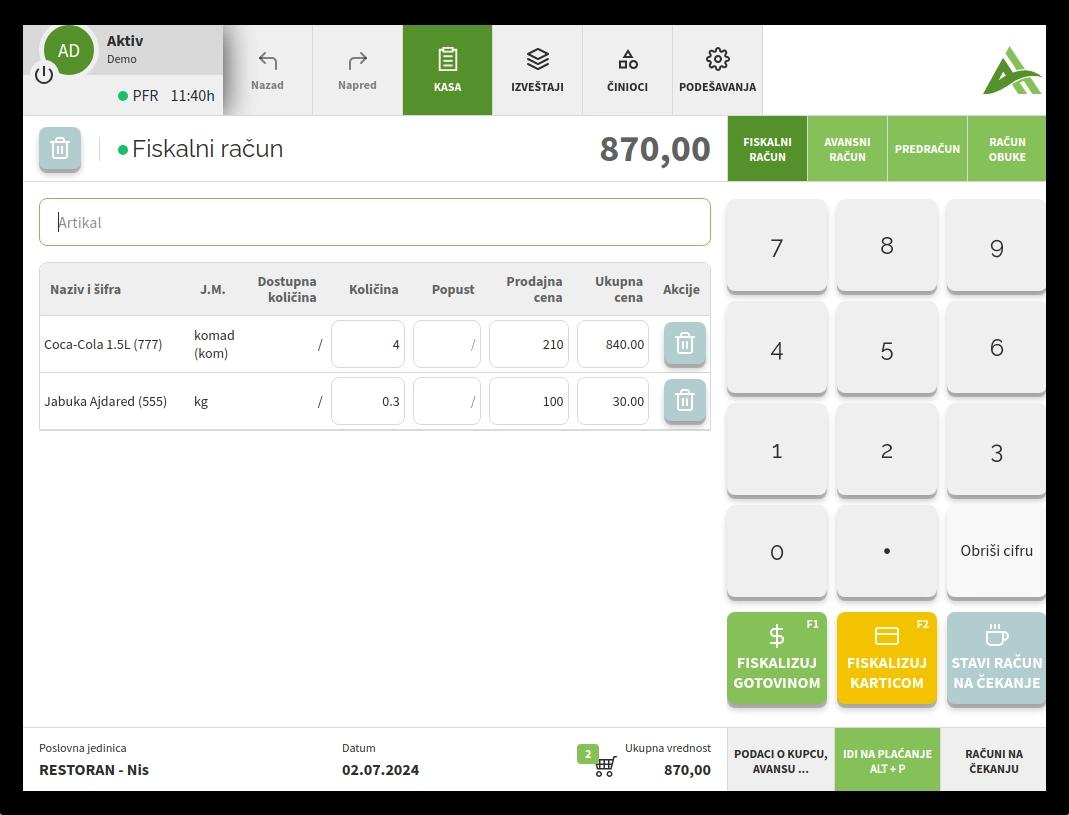Remove the Coca-Cola 1.5L row
Image resolution: width=1069 pixels, height=815 pixels.
685,344
